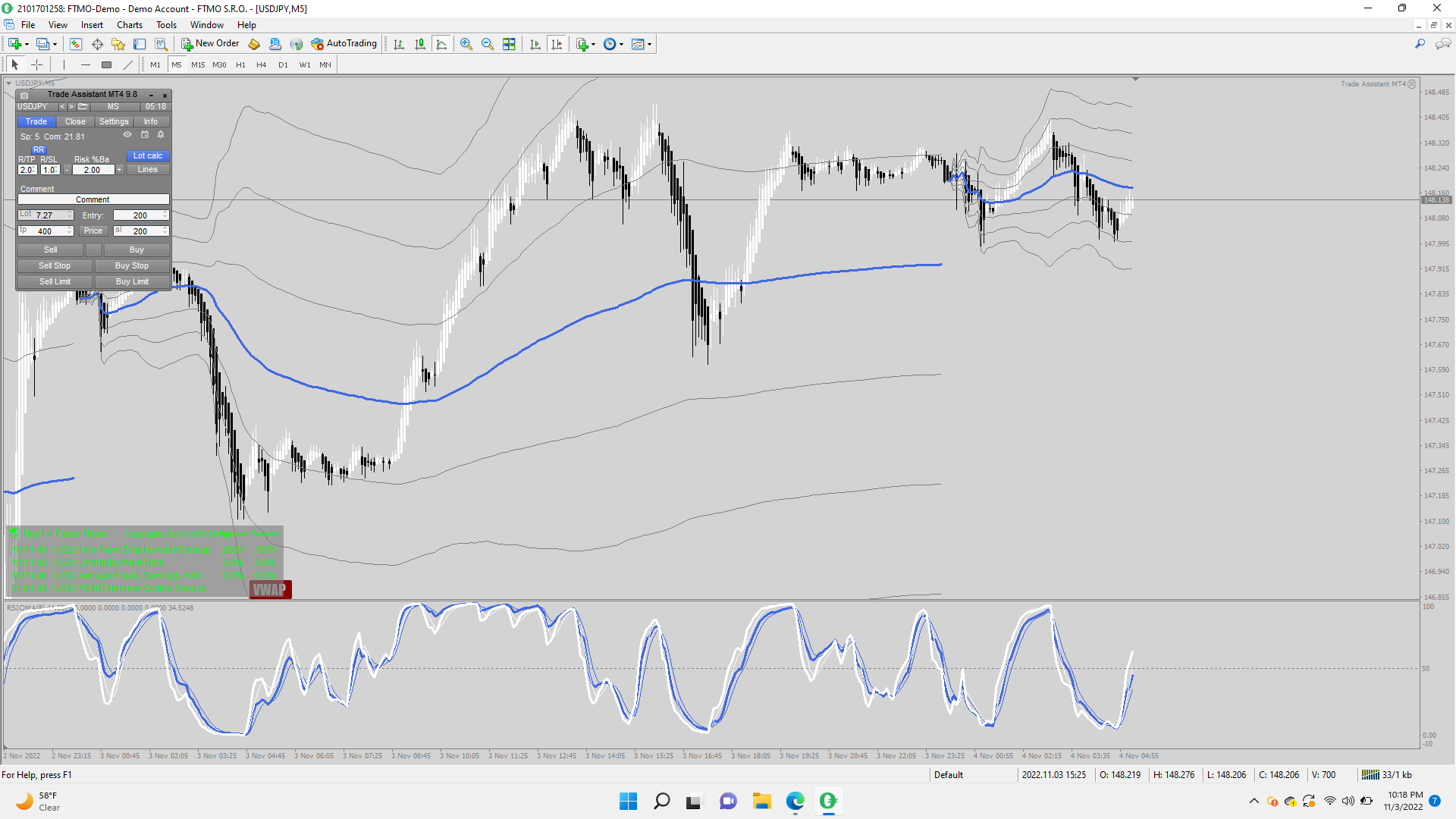This screenshot has width=1456, height=819.
Task: Switch chart to candlesticks icon
Action: click(420, 44)
